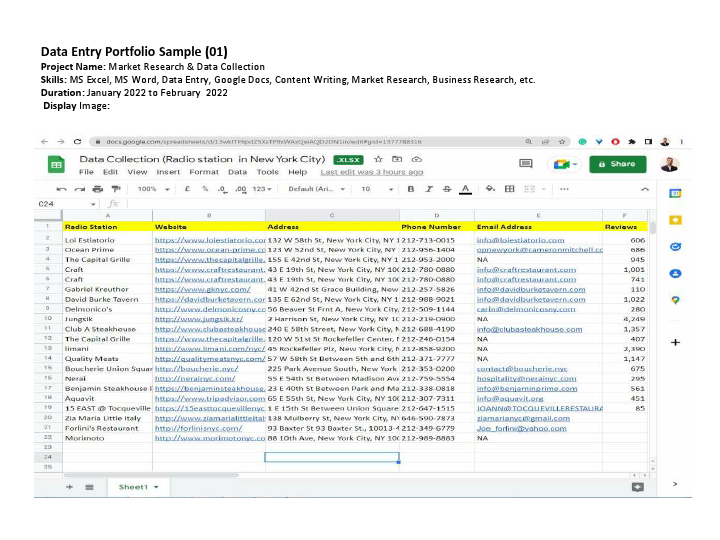Open the Data menu
The image size is (720, 540).
coord(237,172)
